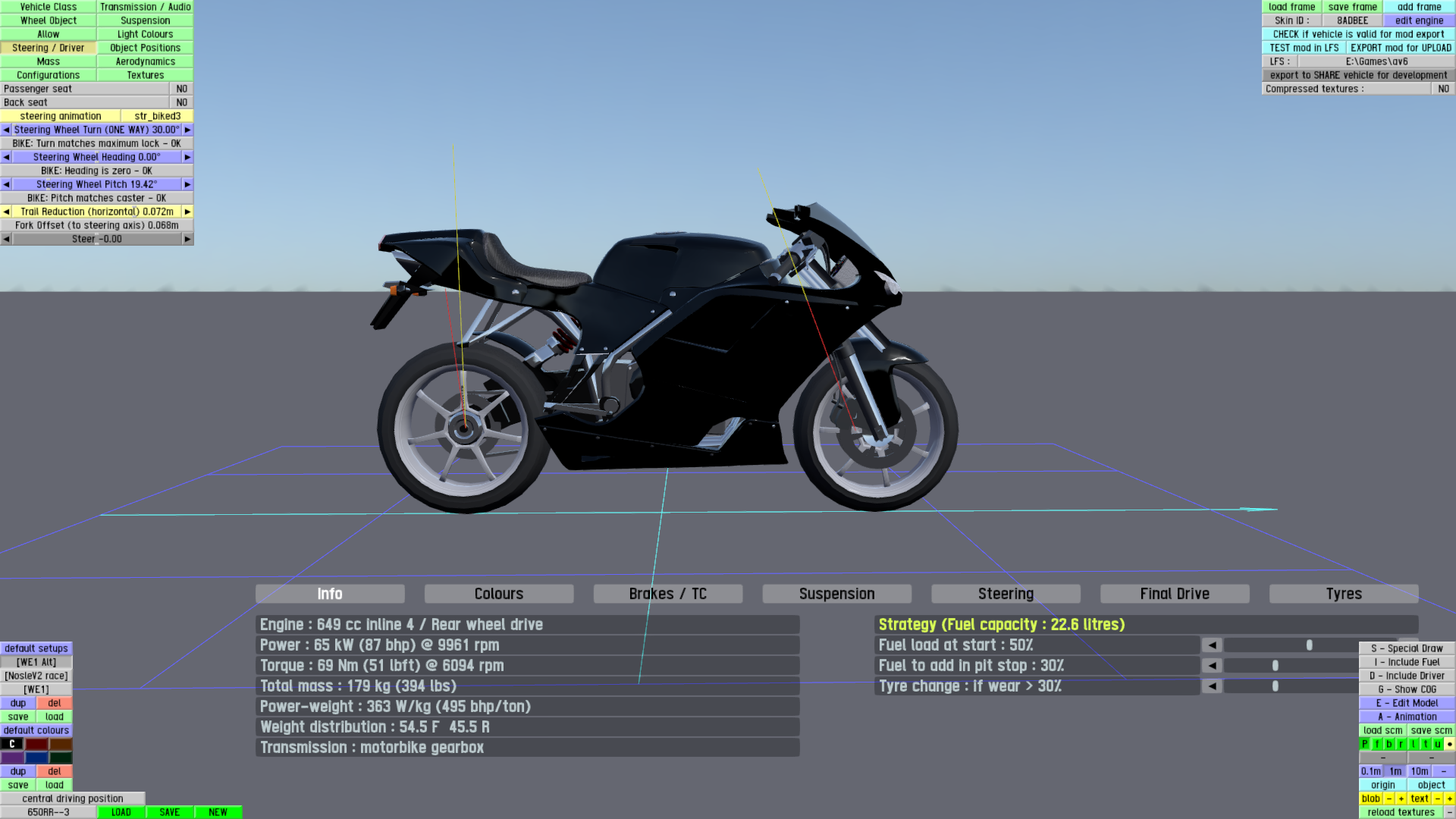Viewport: 1456px width, 819px height.
Task: Click left arrow for Fuel load at start
Action: pyautogui.click(x=1212, y=645)
